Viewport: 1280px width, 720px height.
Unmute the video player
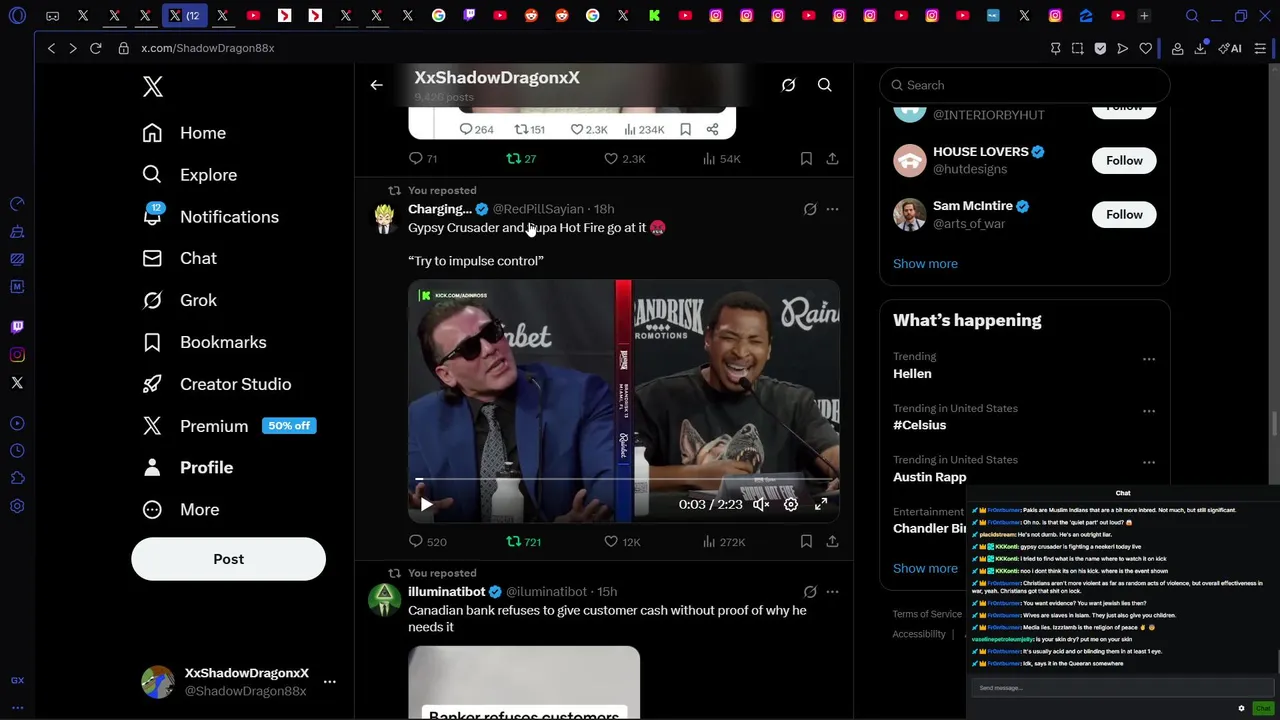tap(761, 505)
